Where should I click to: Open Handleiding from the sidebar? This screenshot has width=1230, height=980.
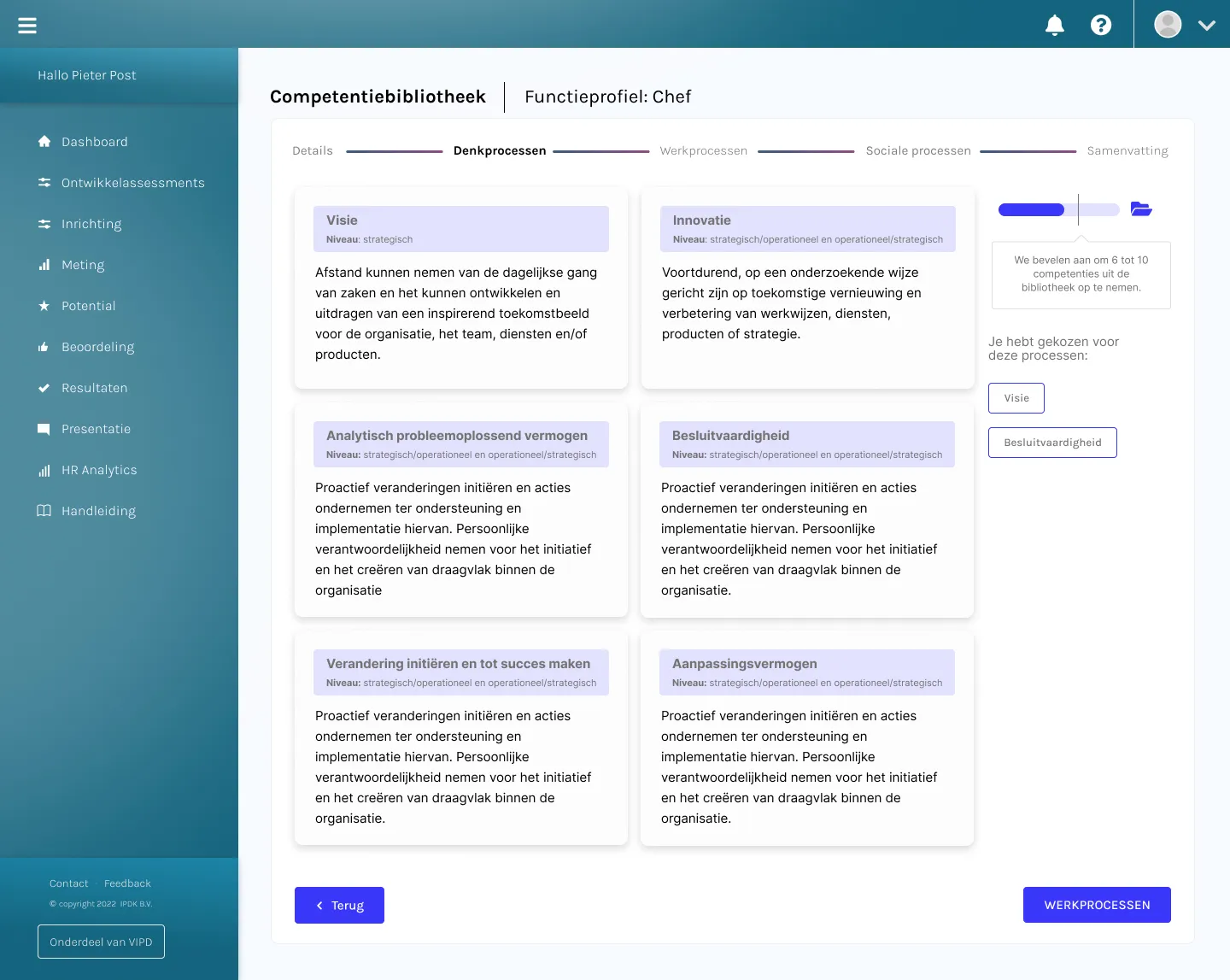click(x=98, y=511)
